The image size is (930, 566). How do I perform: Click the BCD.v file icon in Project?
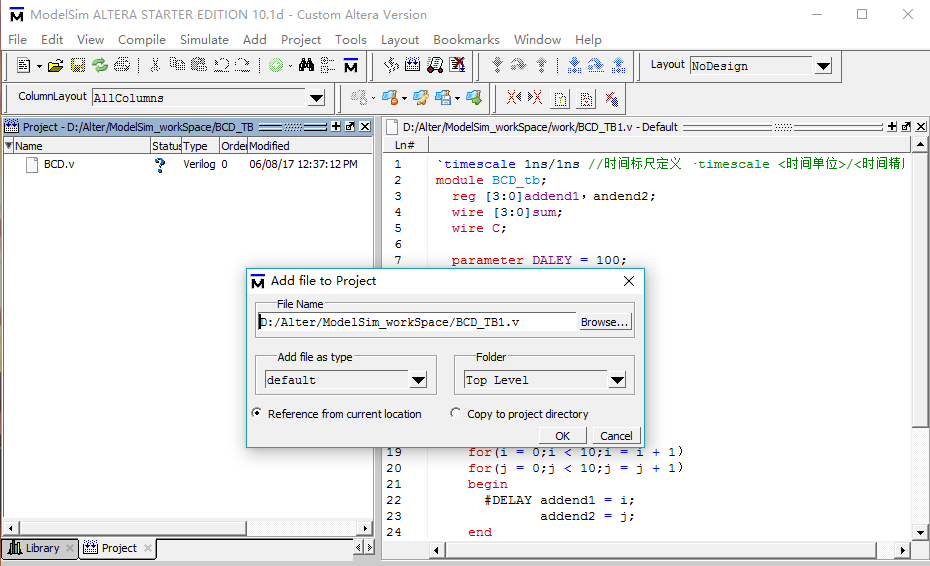point(32,164)
